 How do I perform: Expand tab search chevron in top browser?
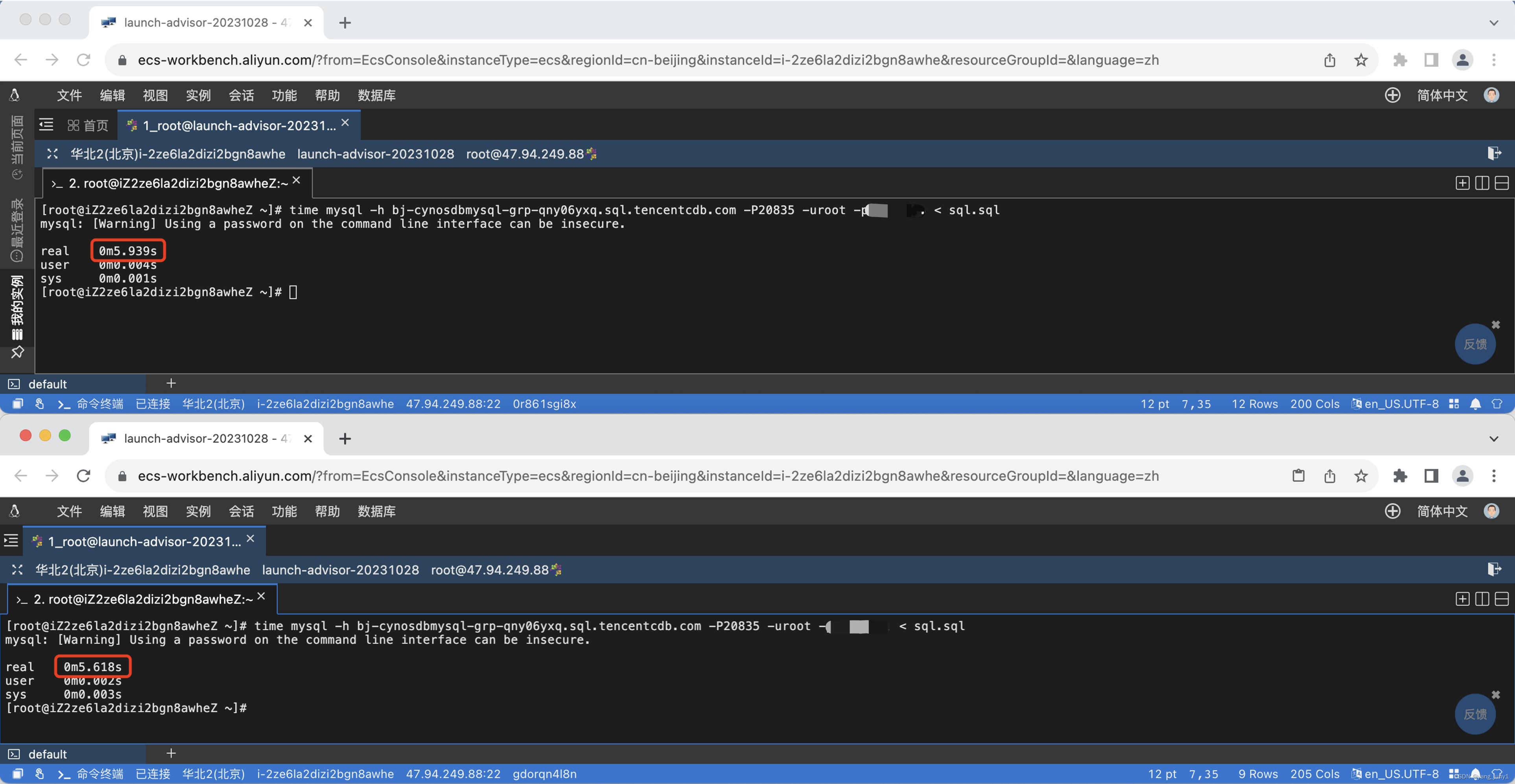pyautogui.click(x=1494, y=23)
